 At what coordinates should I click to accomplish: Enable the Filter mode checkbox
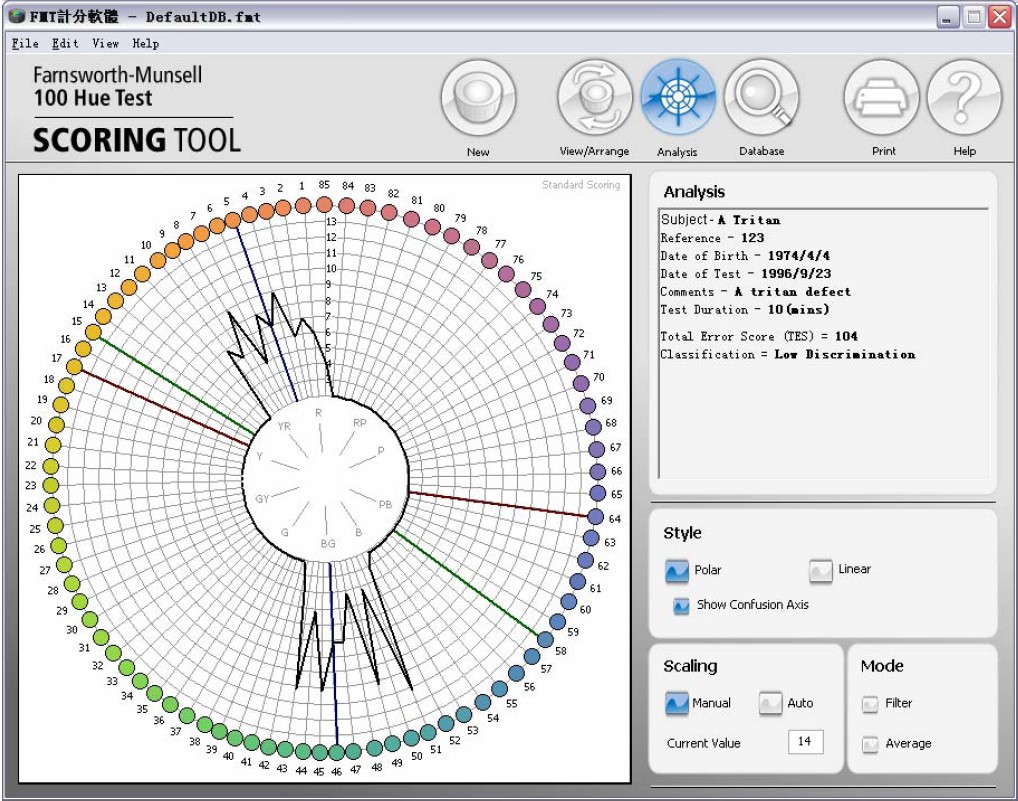tap(870, 704)
